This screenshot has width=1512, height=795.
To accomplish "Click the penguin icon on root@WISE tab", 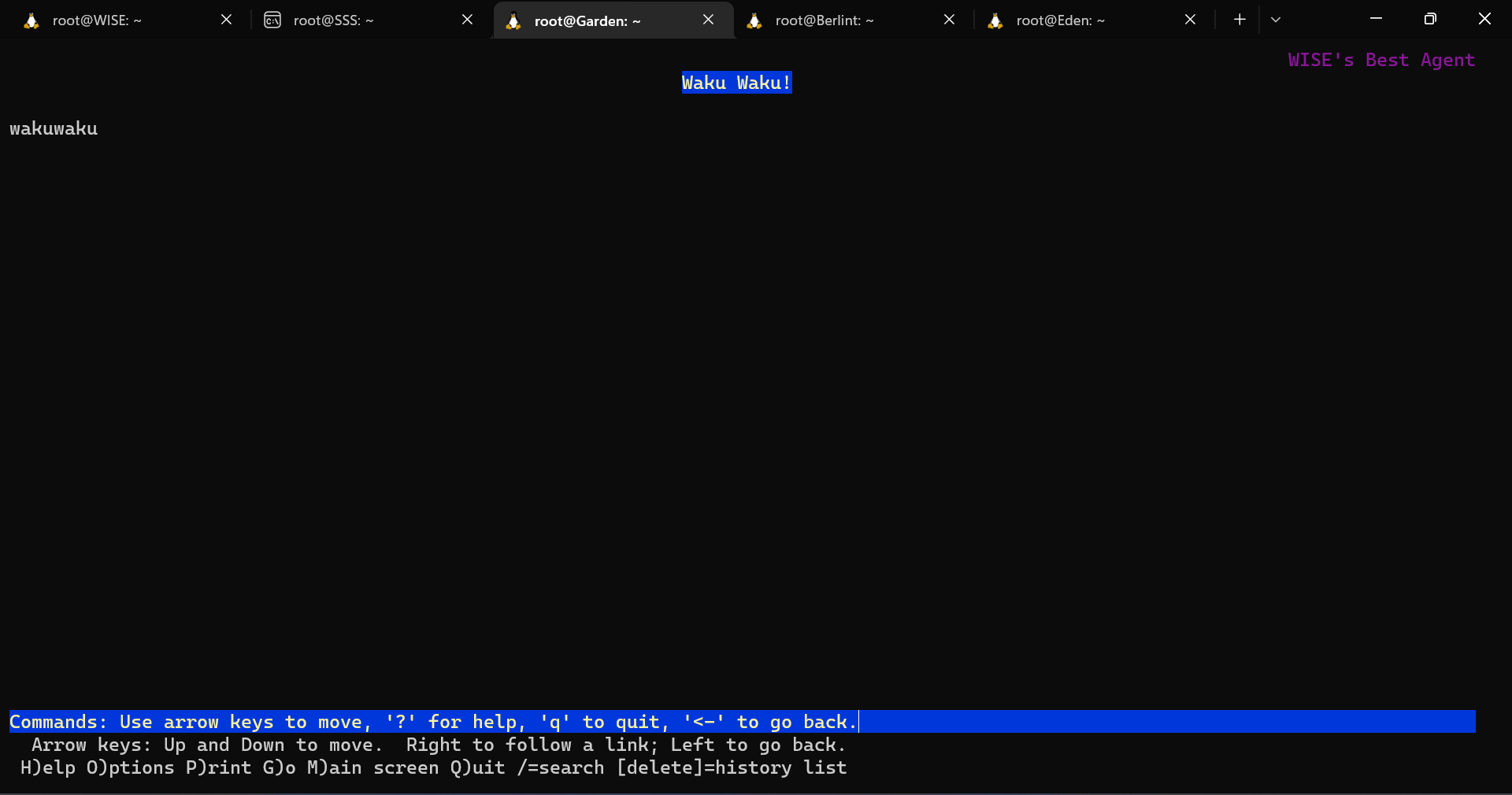I will (x=31, y=20).
